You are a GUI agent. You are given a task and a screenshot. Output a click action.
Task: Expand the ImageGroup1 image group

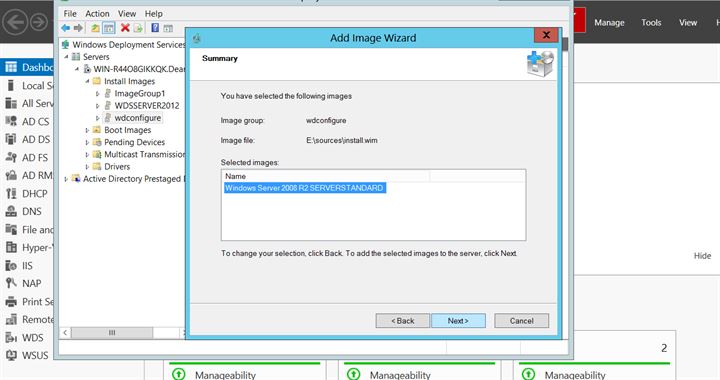[97, 94]
